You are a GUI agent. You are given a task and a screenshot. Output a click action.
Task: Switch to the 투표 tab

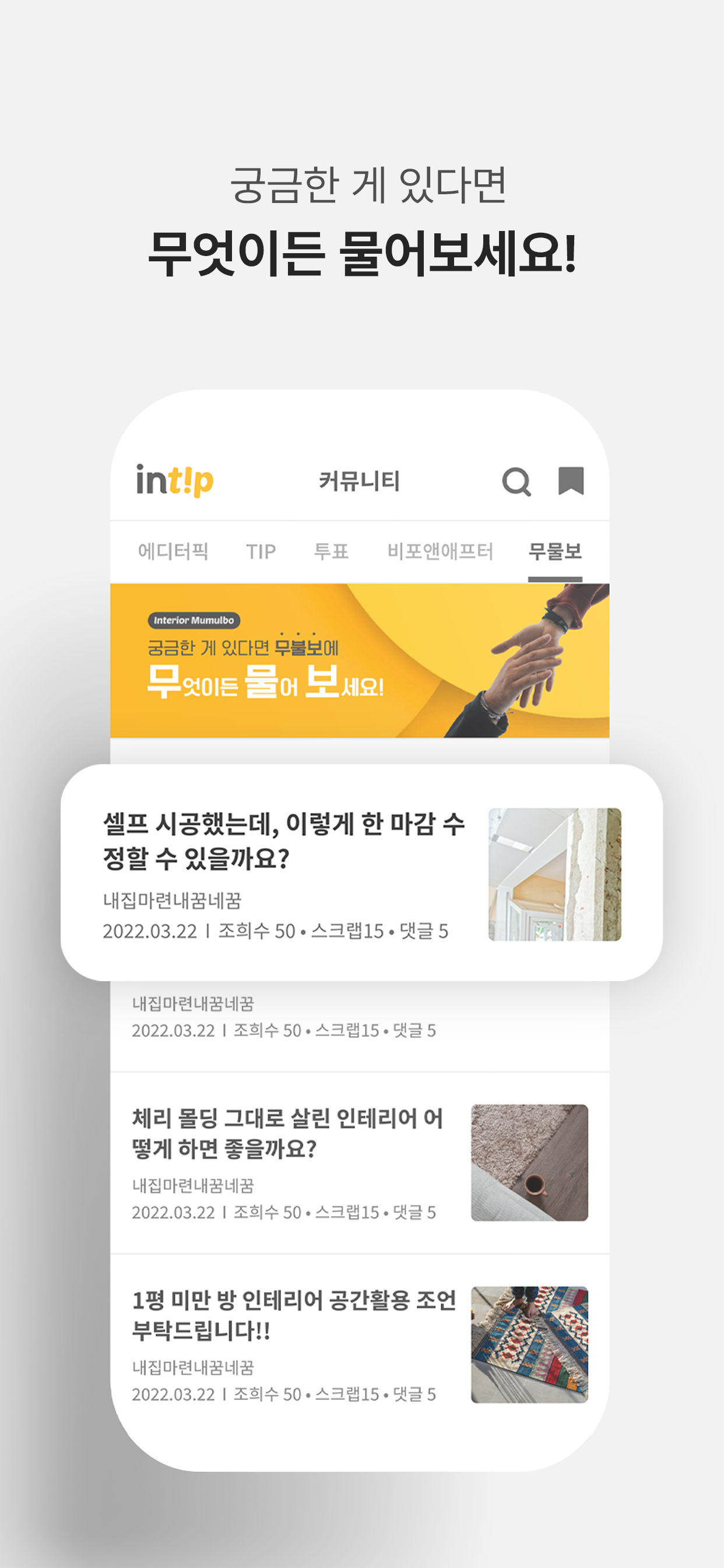pos(331,551)
